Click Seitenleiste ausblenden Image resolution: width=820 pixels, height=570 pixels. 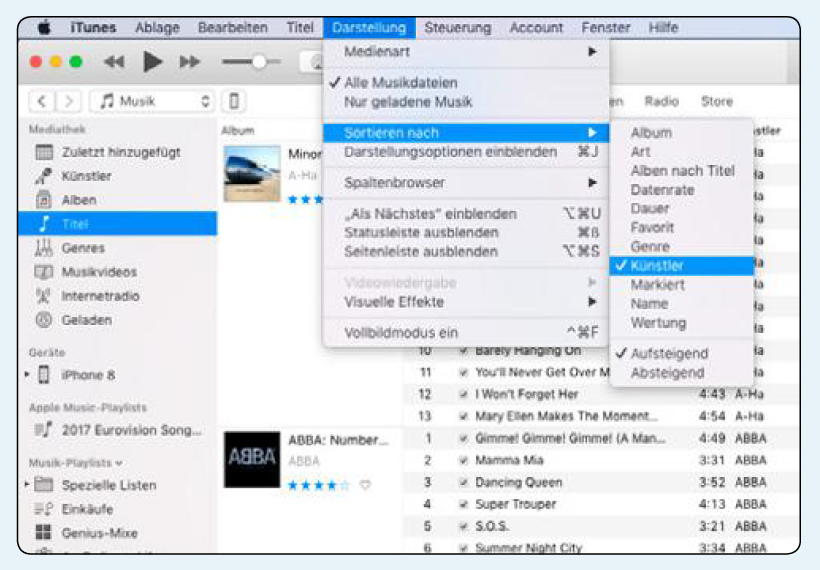pos(466,252)
